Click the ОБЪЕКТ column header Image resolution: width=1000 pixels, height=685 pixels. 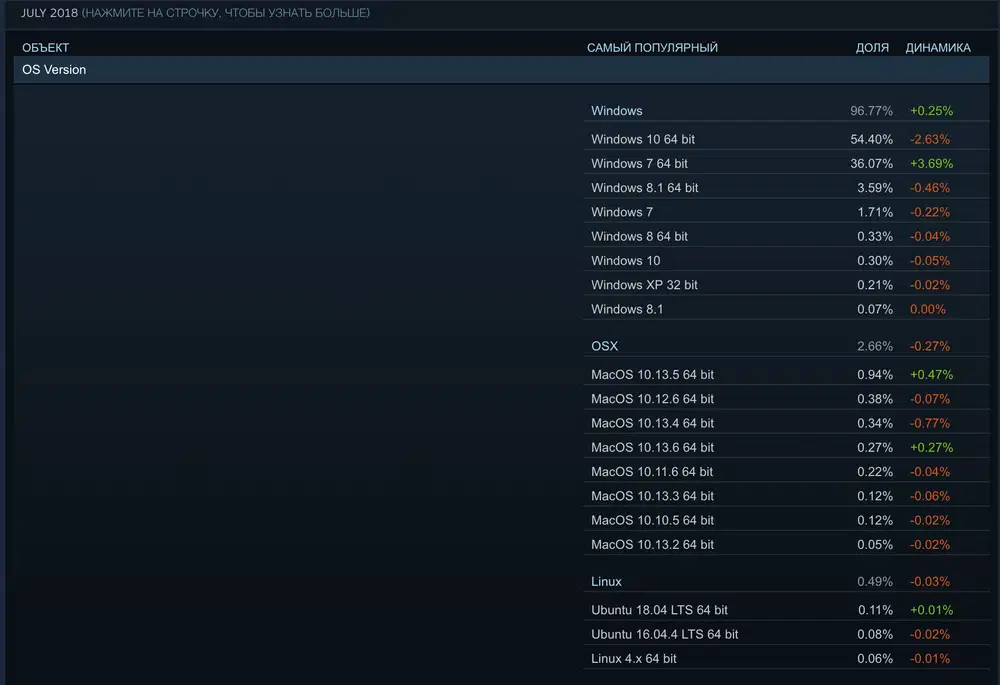45,47
